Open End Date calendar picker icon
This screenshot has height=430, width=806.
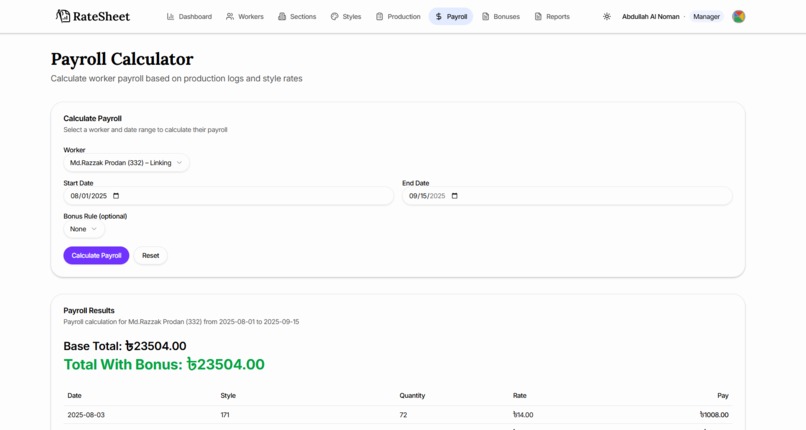[x=454, y=196]
